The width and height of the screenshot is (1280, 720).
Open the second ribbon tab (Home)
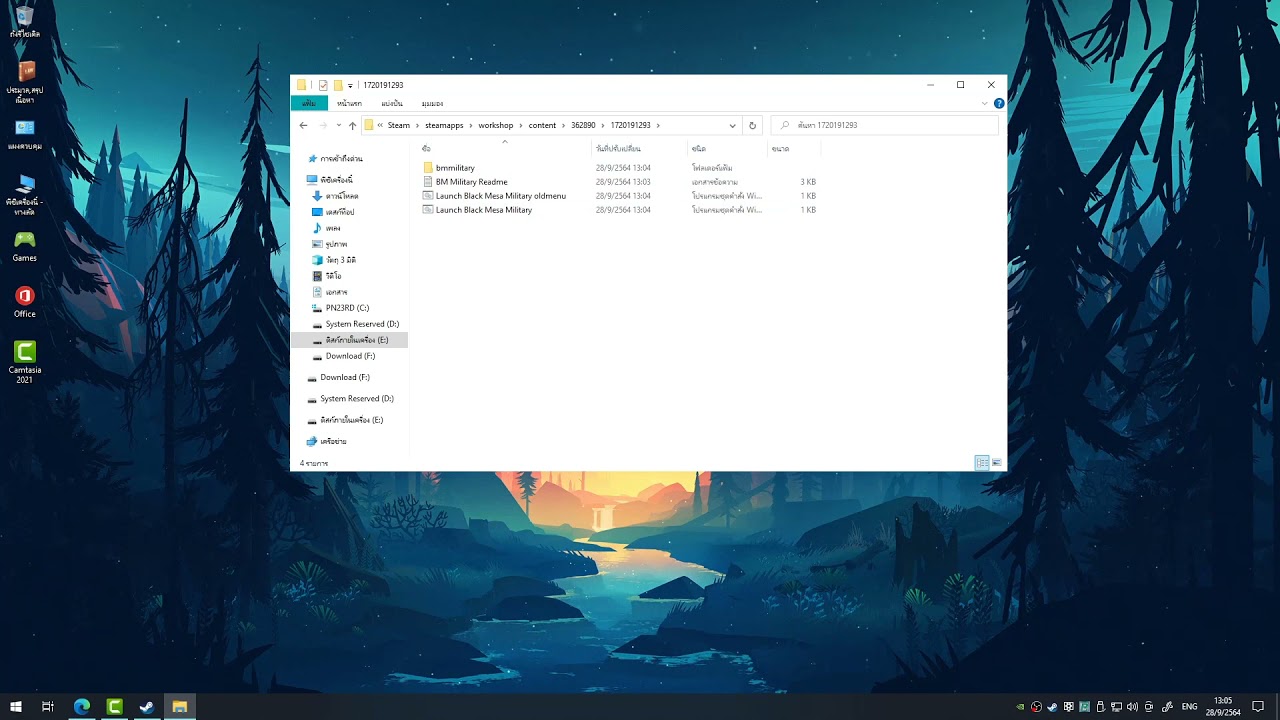click(x=349, y=104)
